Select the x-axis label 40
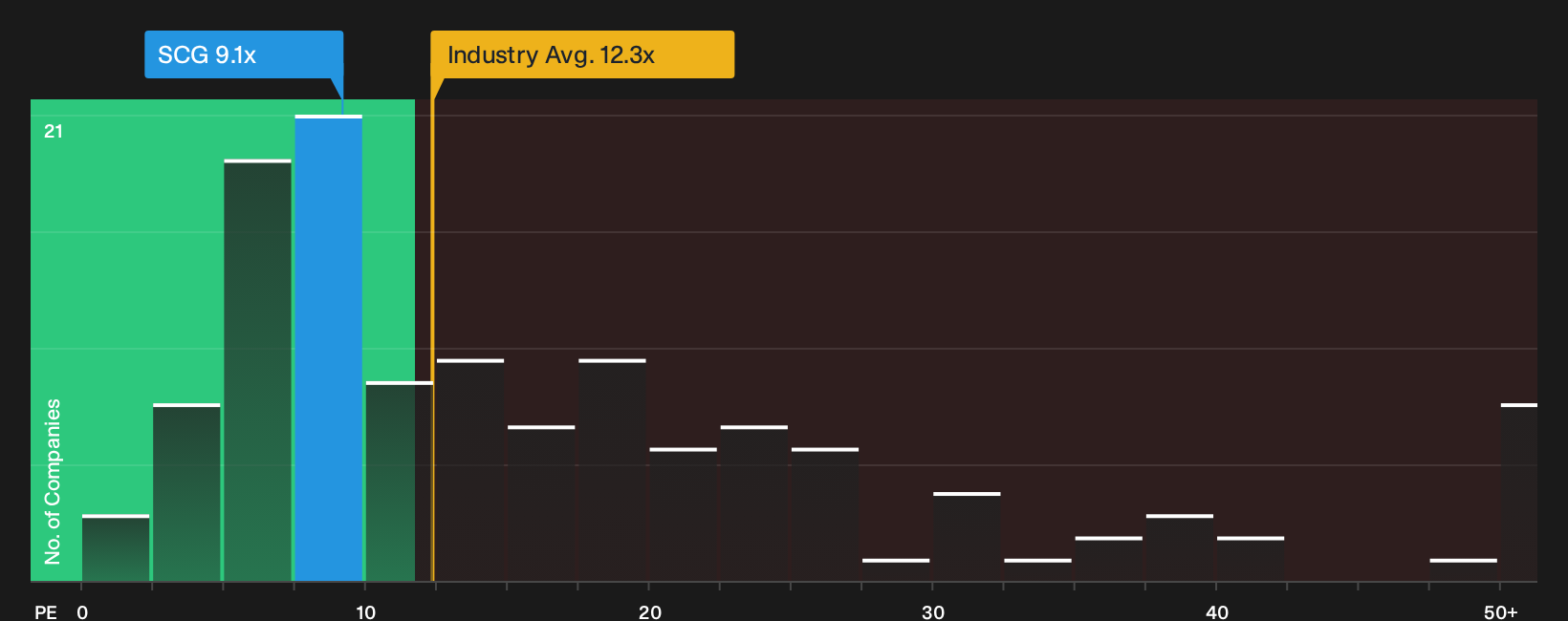 (x=1217, y=612)
